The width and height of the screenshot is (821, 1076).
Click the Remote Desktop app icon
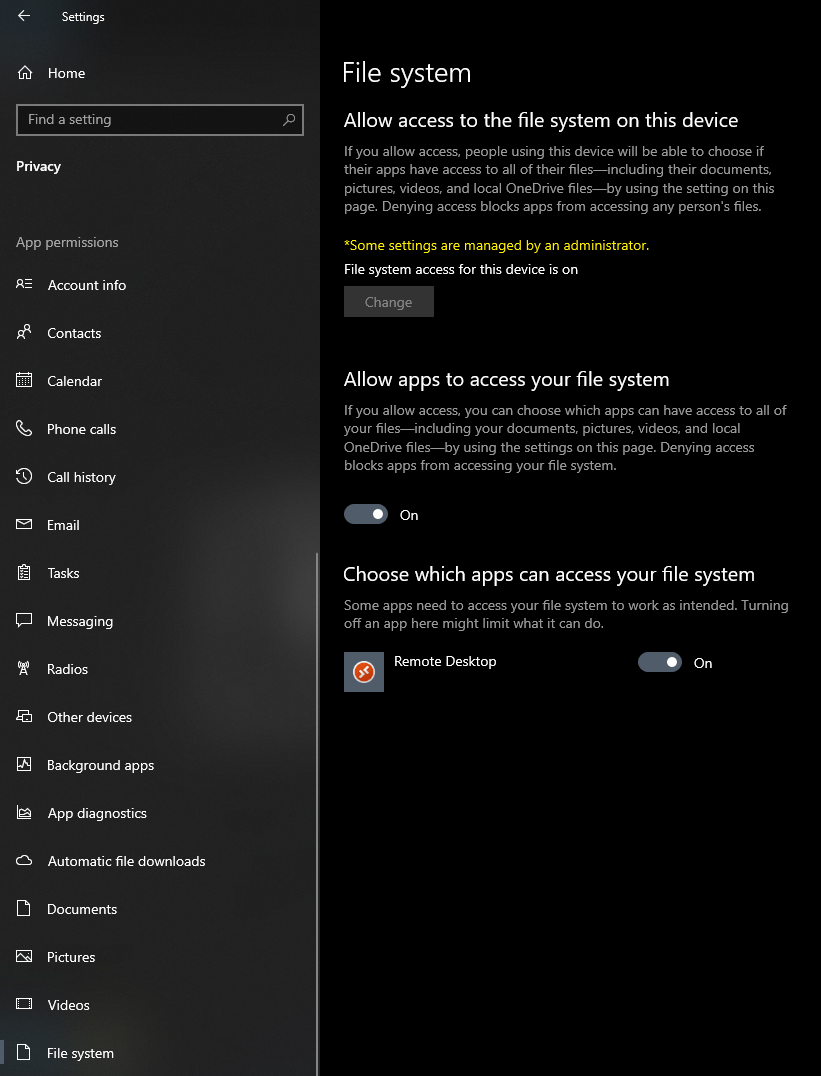364,672
